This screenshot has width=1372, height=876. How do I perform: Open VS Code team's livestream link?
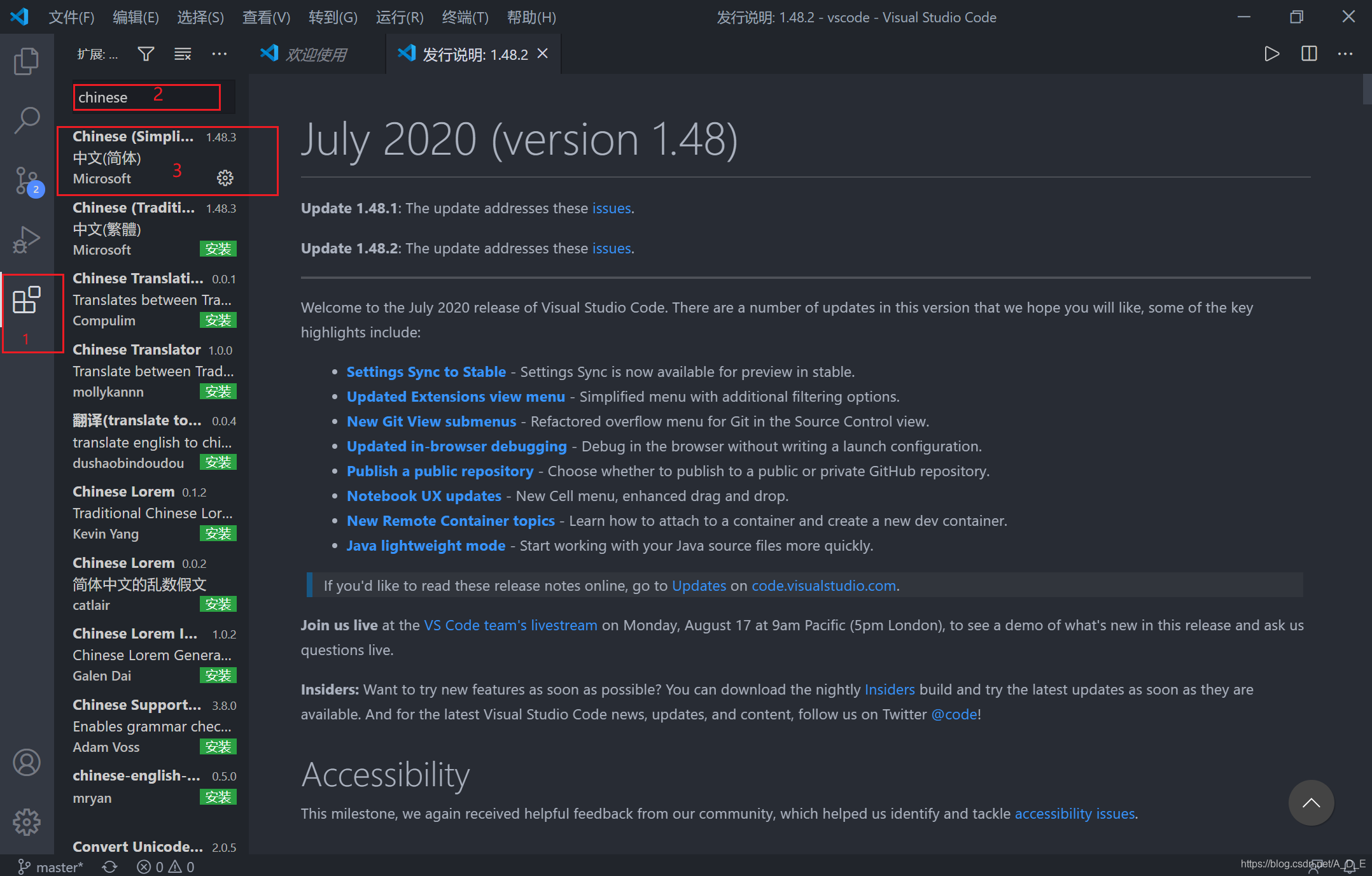click(x=510, y=625)
